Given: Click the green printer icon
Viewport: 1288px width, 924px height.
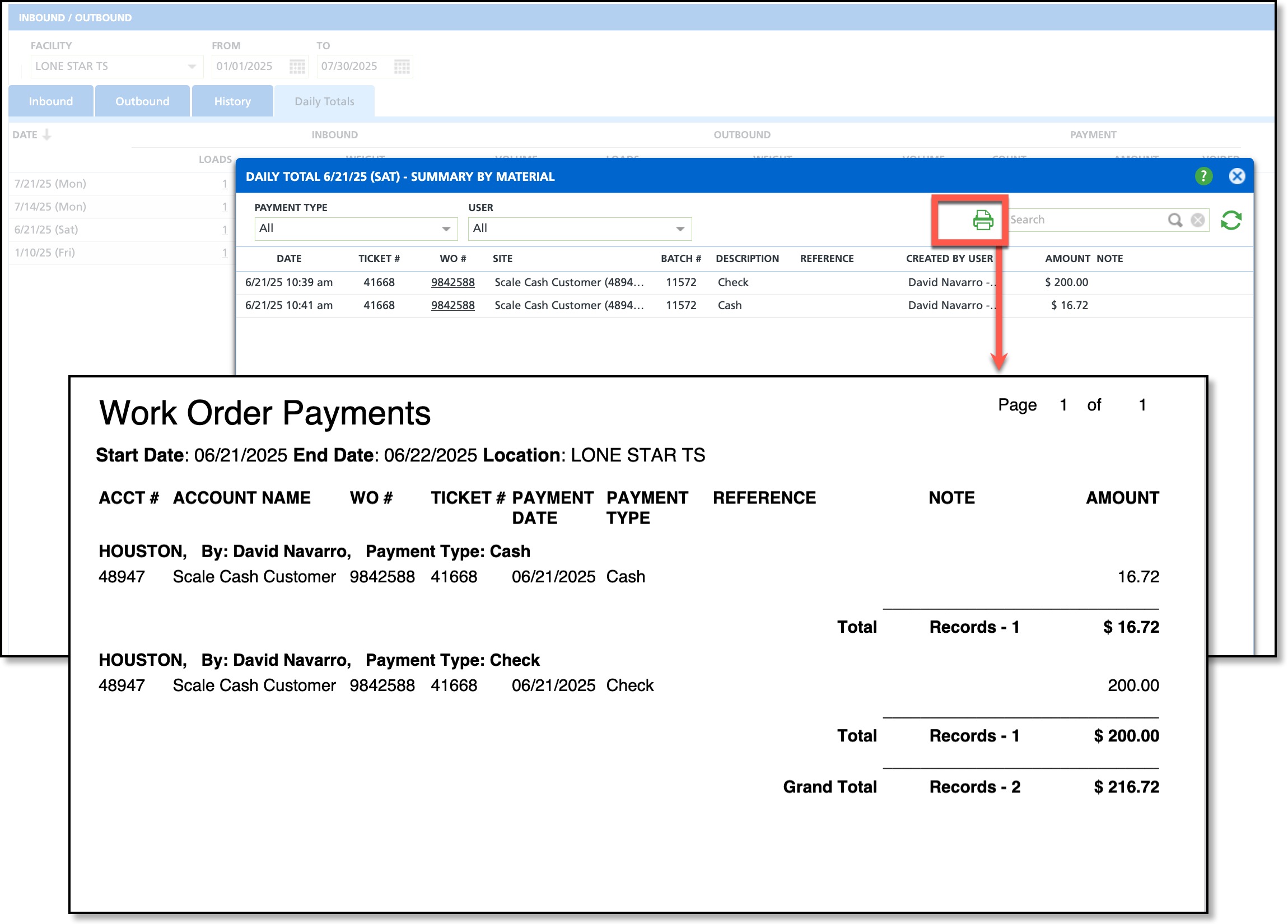Looking at the screenshot, I should click(x=982, y=220).
